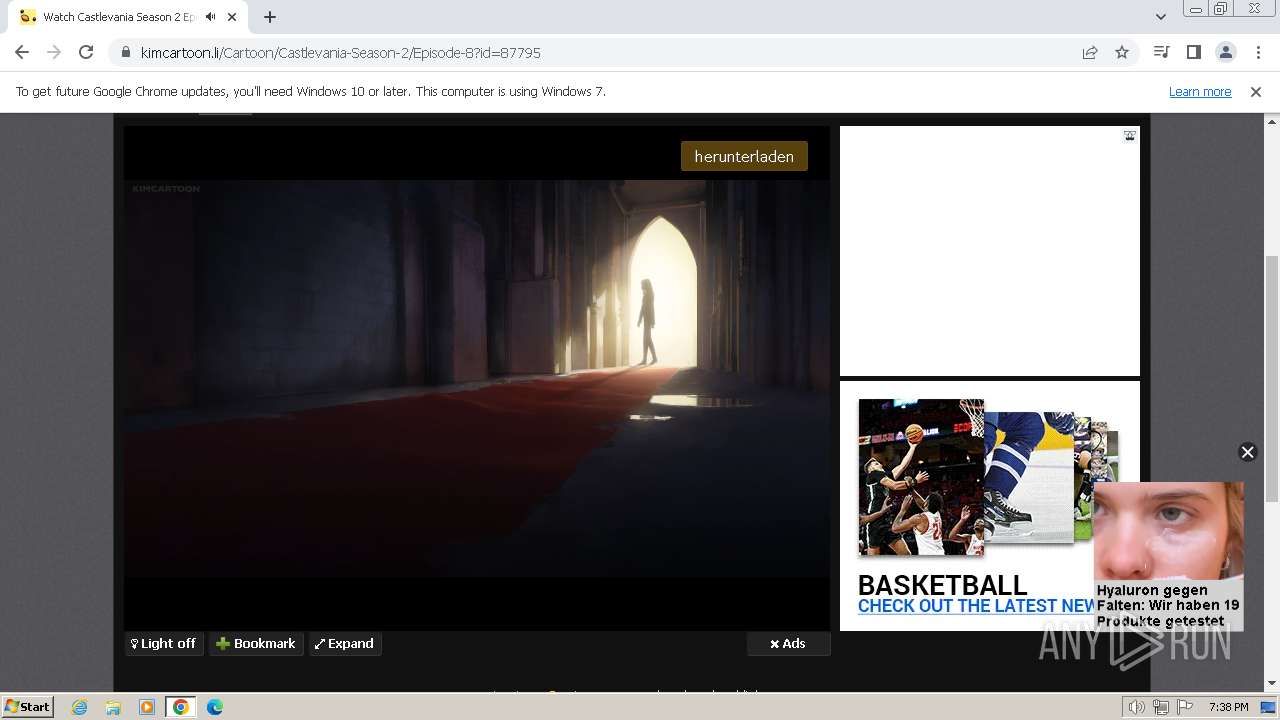
Task: Click the 7:38 PM taskbar clock
Action: point(1228,707)
